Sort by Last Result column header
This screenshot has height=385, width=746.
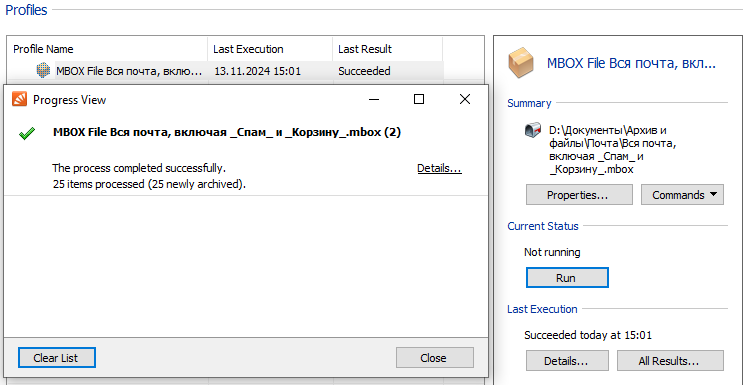[387, 49]
